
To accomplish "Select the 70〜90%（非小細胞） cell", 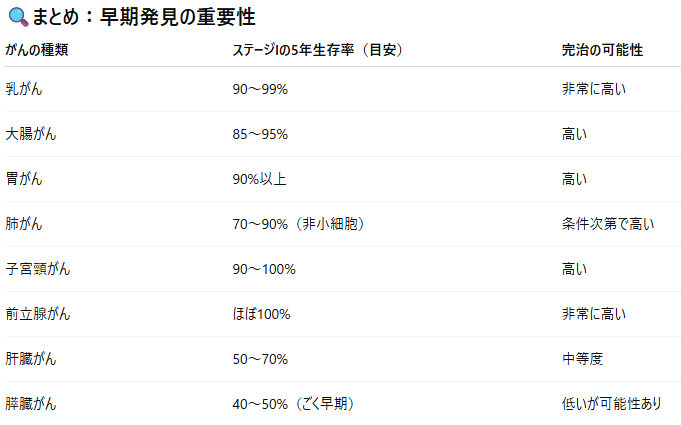I will tap(298, 224).
